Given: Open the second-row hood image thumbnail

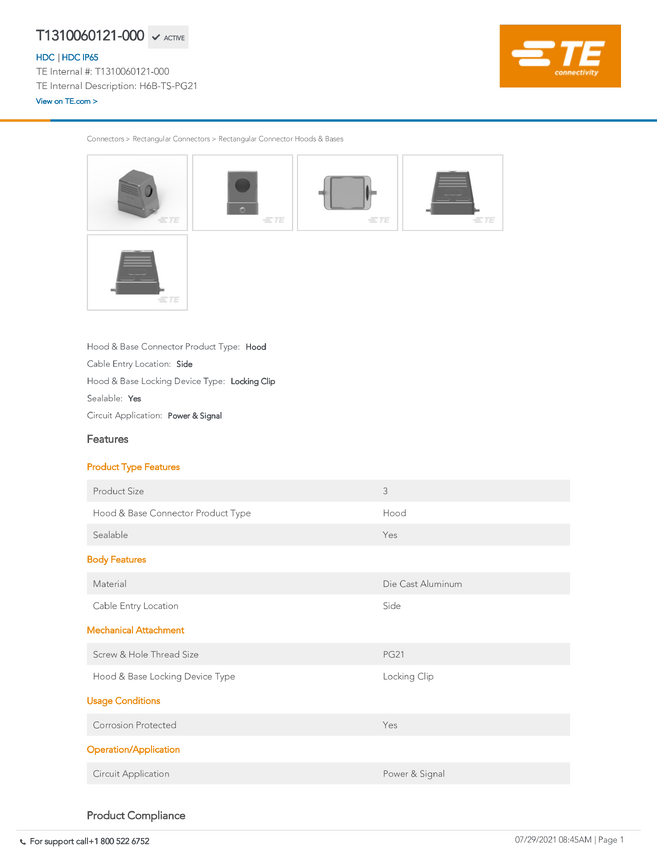Looking at the screenshot, I should [137, 272].
